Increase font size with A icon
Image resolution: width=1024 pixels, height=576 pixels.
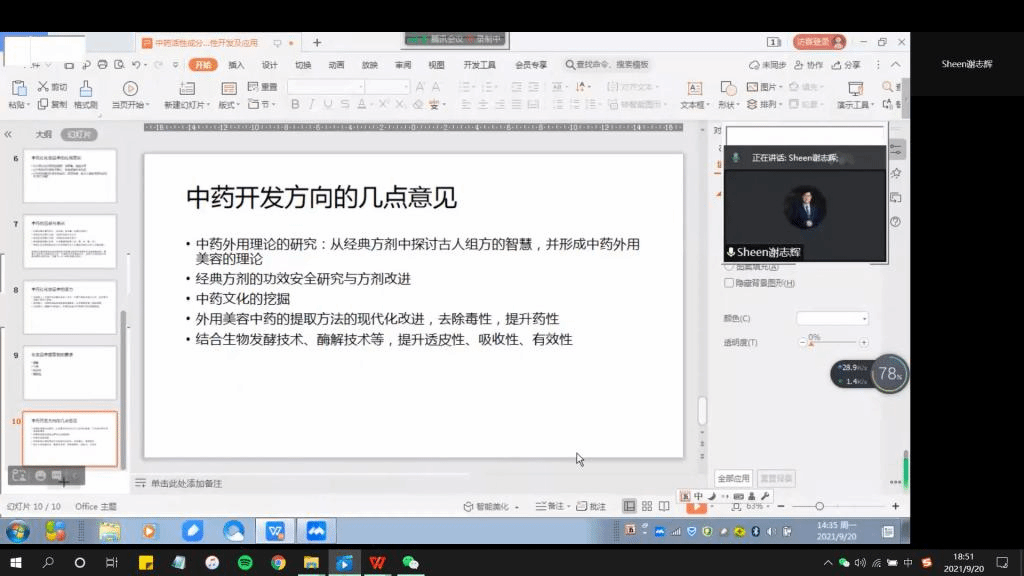pyautogui.click(x=420, y=86)
